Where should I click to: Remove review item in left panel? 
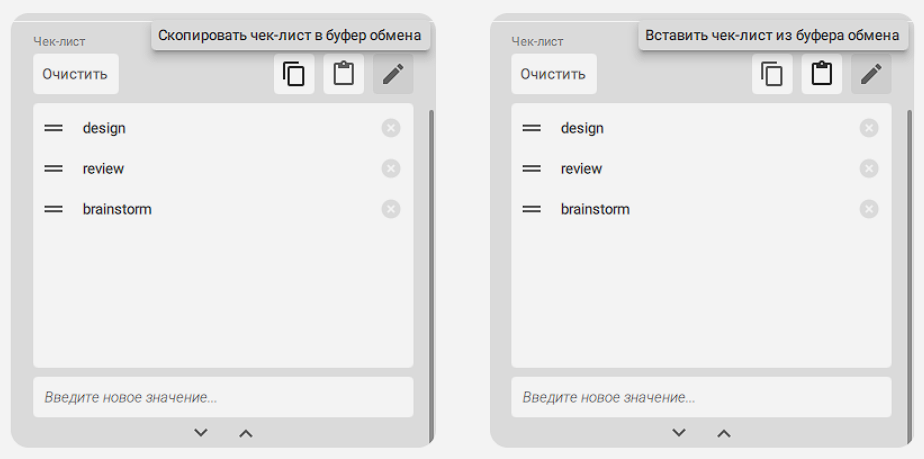coord(391,169)
